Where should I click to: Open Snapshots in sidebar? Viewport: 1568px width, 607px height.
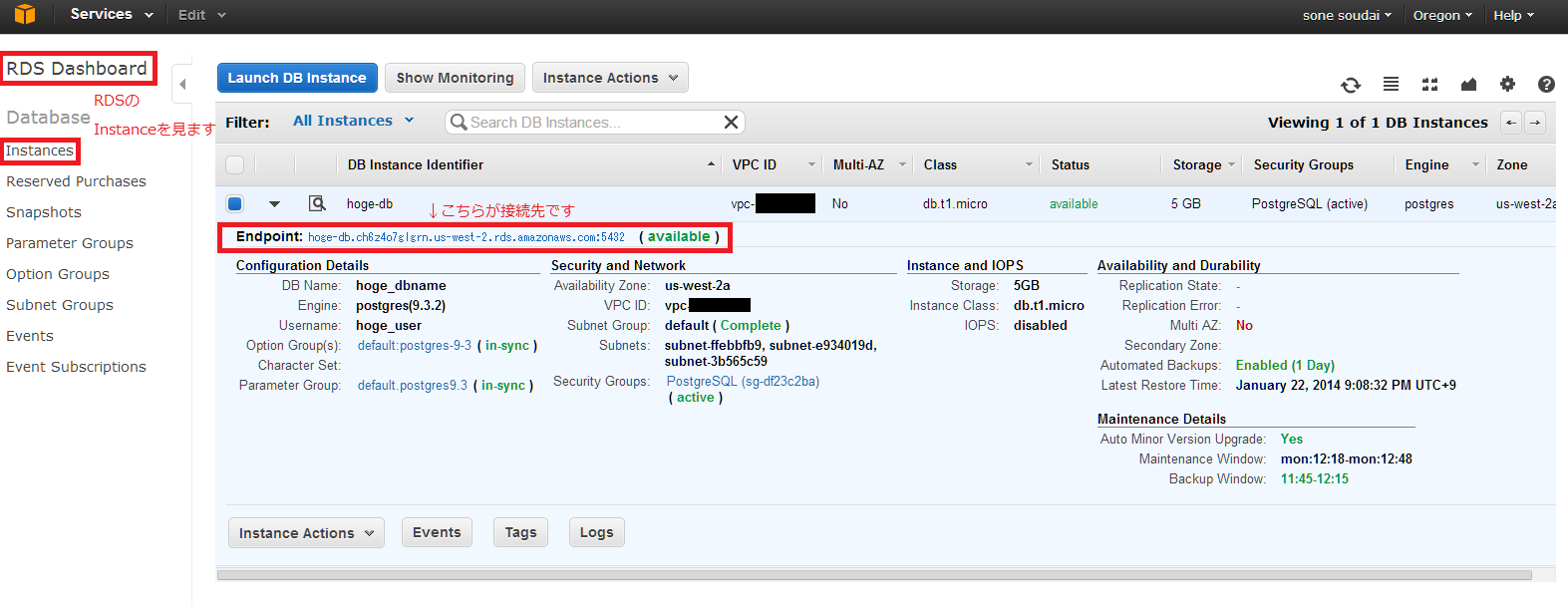44,212
